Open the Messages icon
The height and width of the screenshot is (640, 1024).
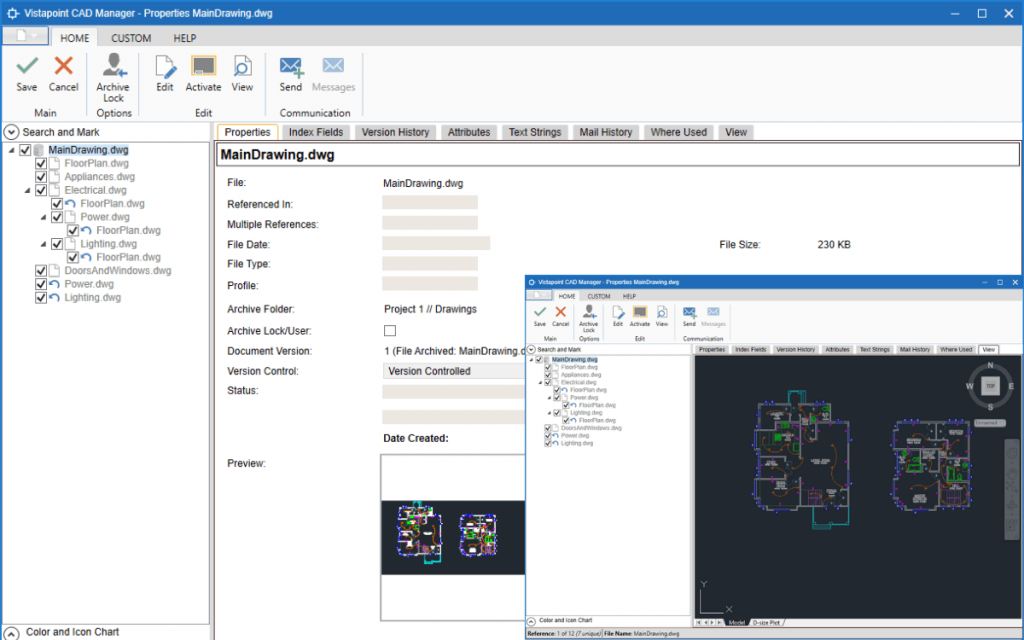point(333,72)
